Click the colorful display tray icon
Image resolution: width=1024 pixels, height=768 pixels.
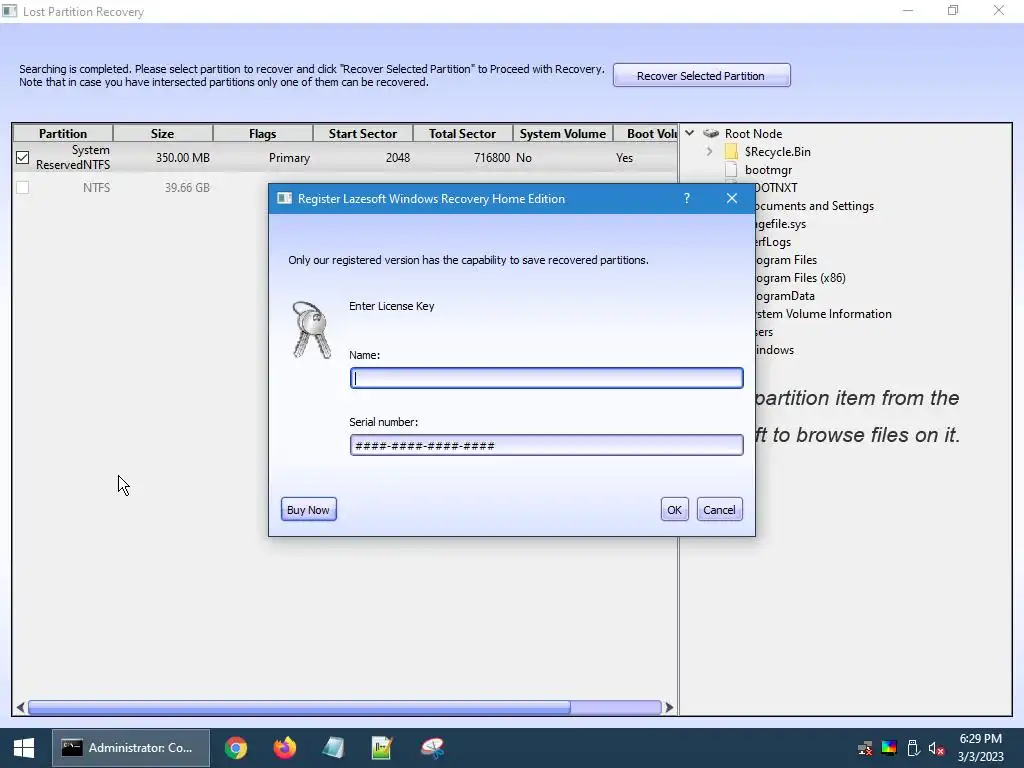click(x=889, y=748)
